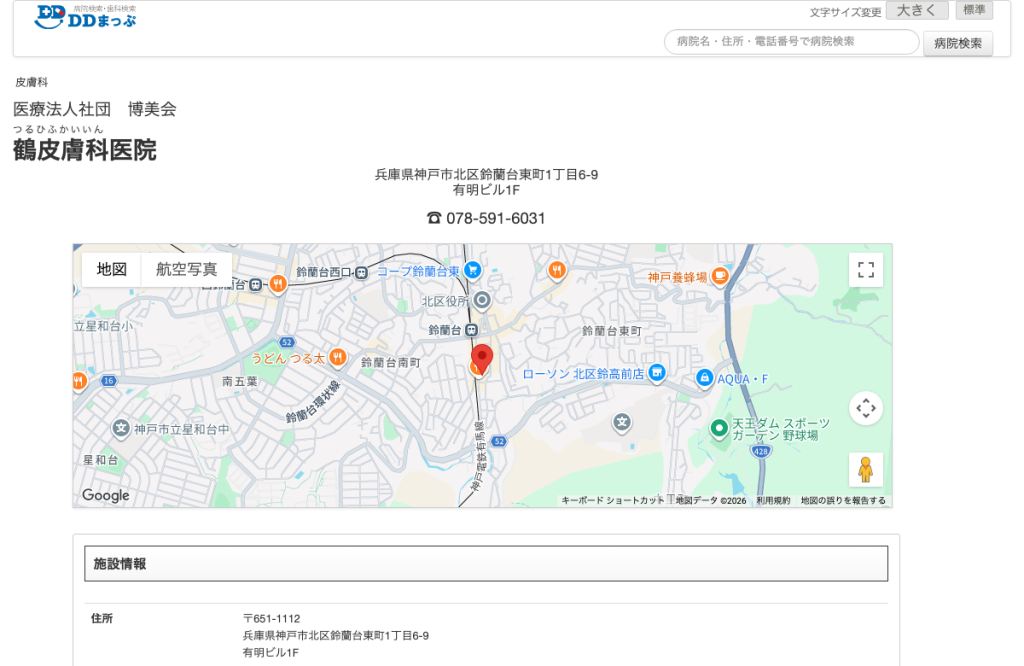Open 利用規約 map terms link
Viewport: 1024px width, 666px height.
coord(773,500)
